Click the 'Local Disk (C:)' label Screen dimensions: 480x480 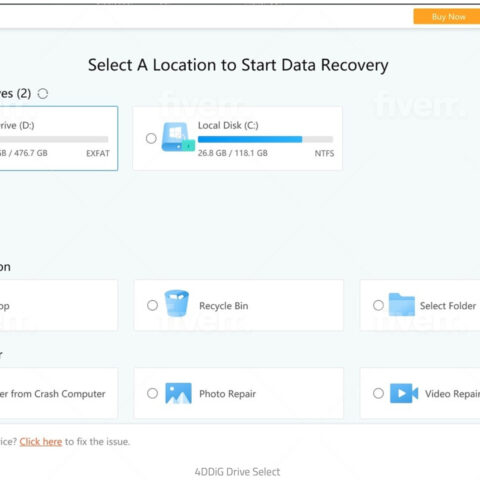pyautogui.click(x=228, y=125)
